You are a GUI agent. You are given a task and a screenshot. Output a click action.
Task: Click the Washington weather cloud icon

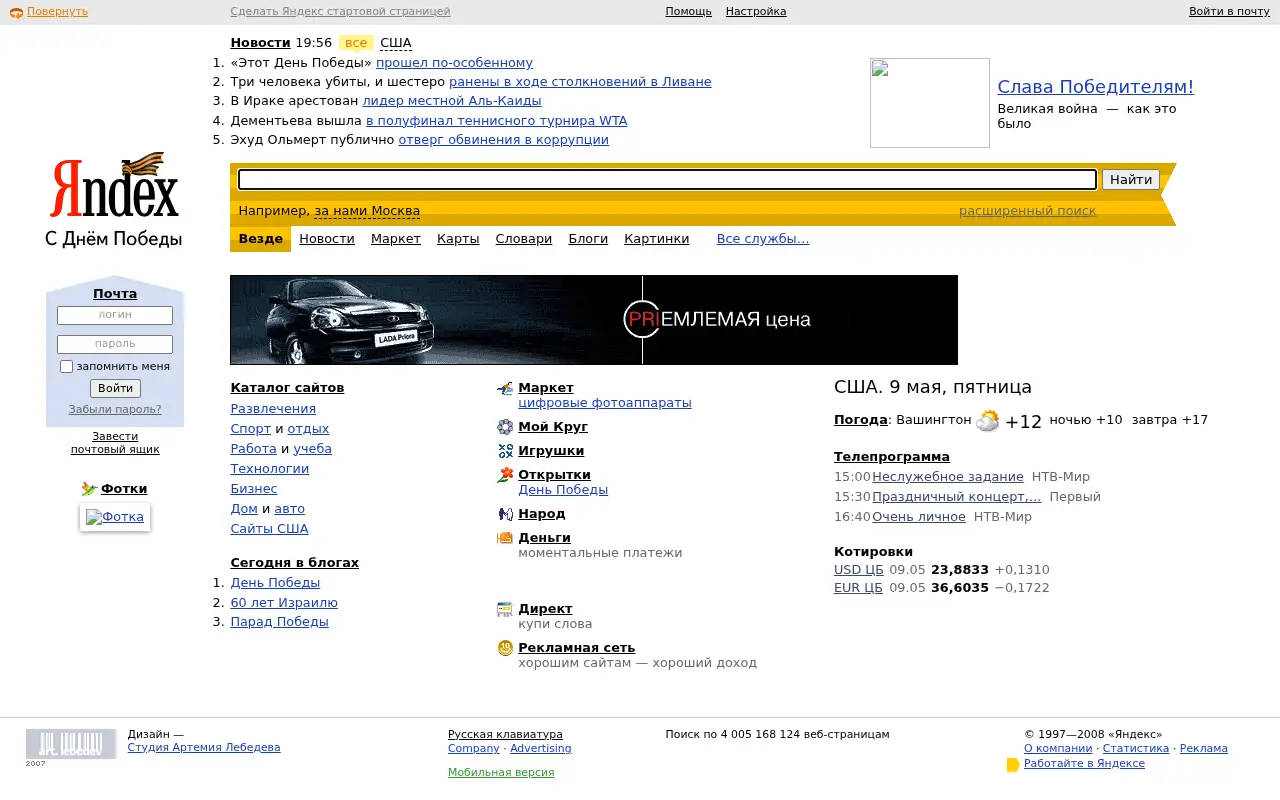coord(987,421)
